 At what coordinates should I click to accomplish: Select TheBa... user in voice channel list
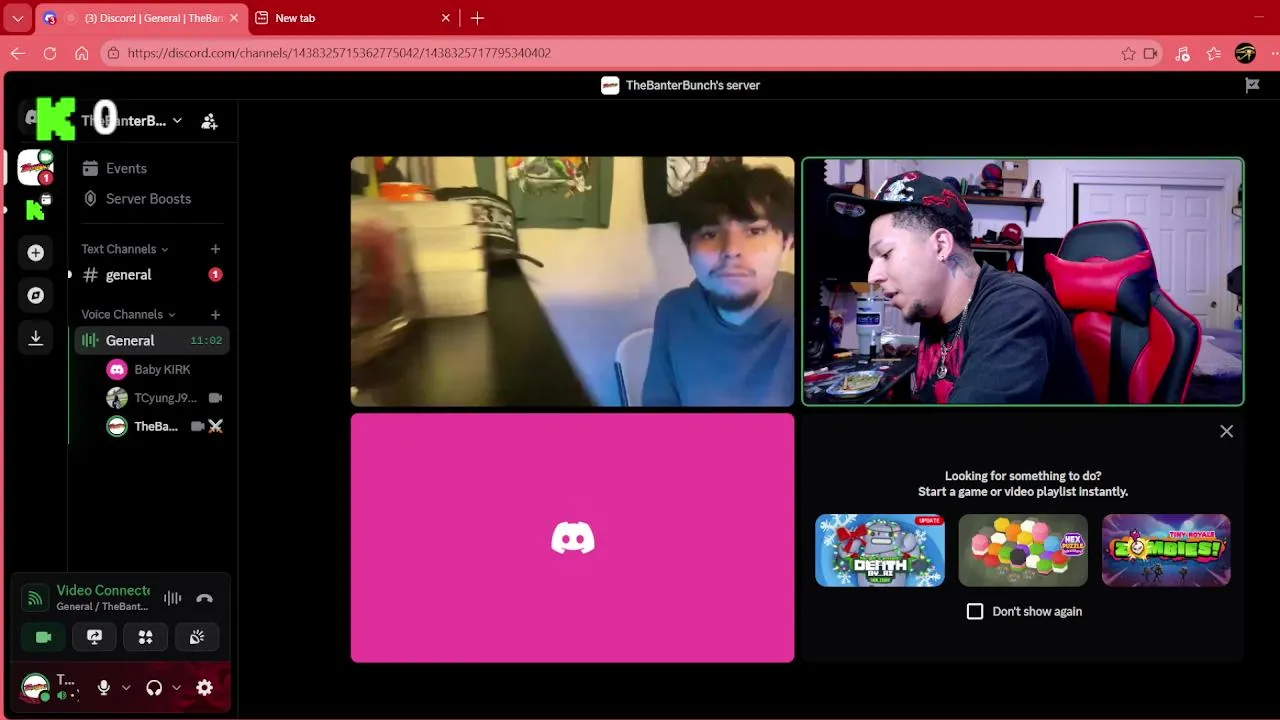coord(164,427)
